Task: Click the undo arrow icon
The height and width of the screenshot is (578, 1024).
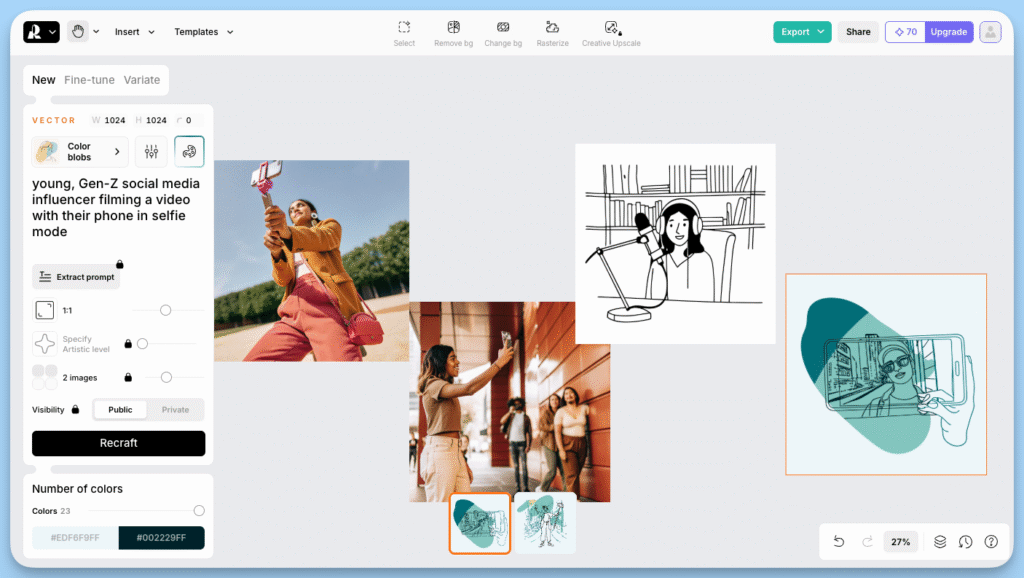Action: pyautogui.click(x=839, y=541)
